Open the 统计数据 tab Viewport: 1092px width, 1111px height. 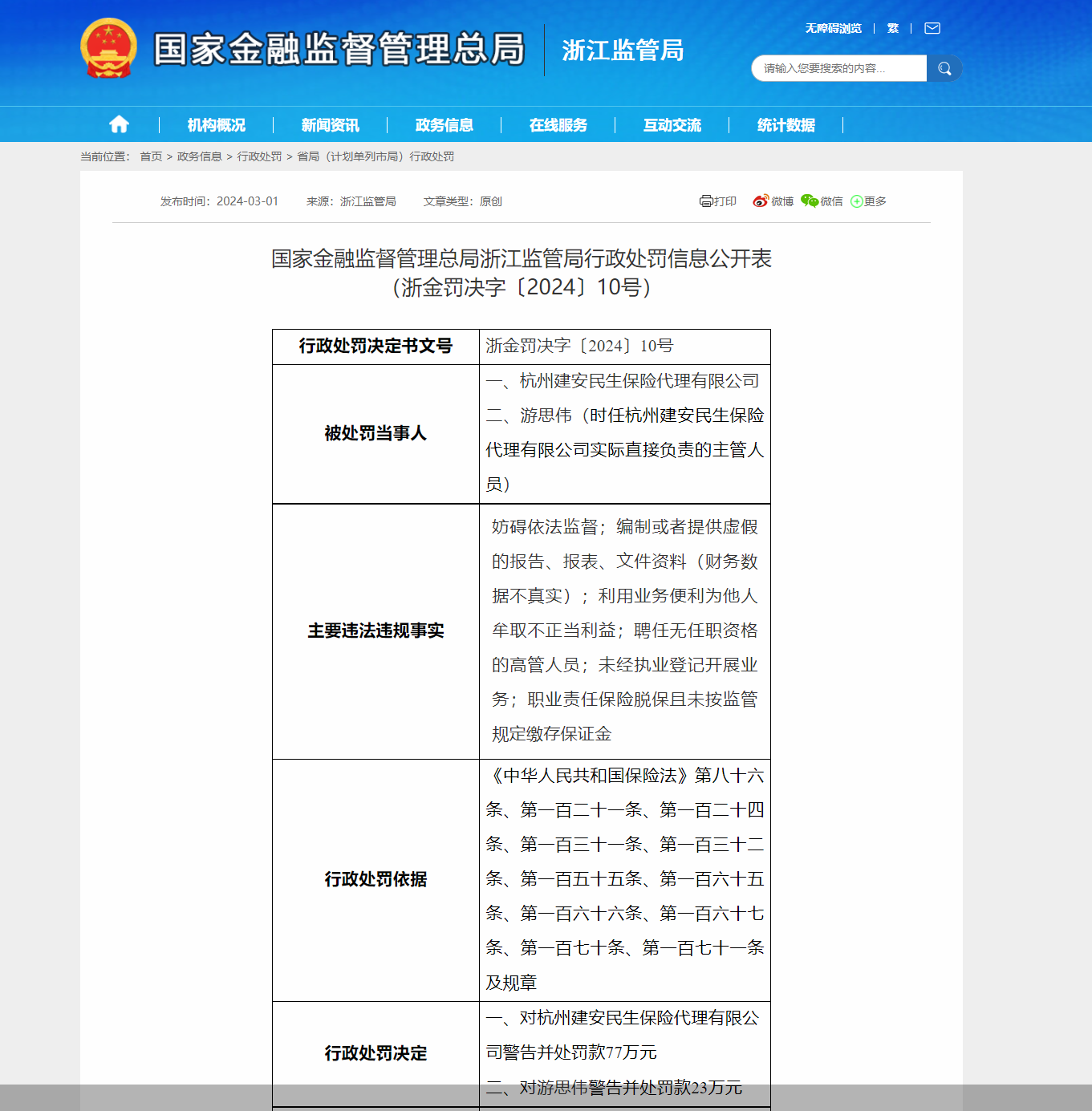(x=786, y=125)
